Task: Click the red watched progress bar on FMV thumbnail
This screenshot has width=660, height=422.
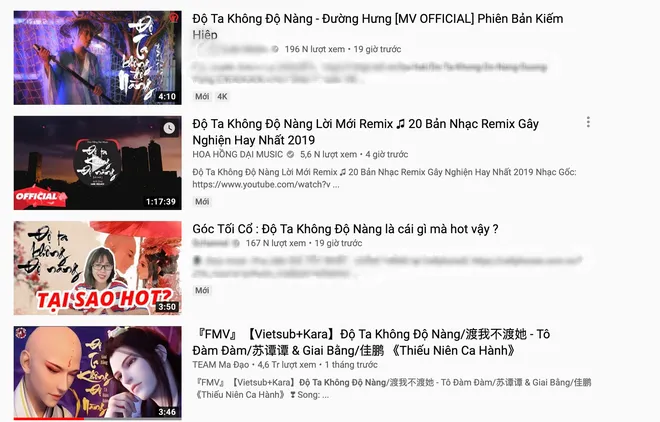Action: pyautogui.click(x=48, y=419)
